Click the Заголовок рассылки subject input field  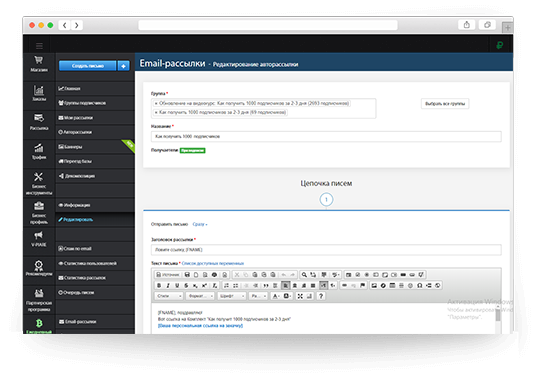tap(326, 250)
